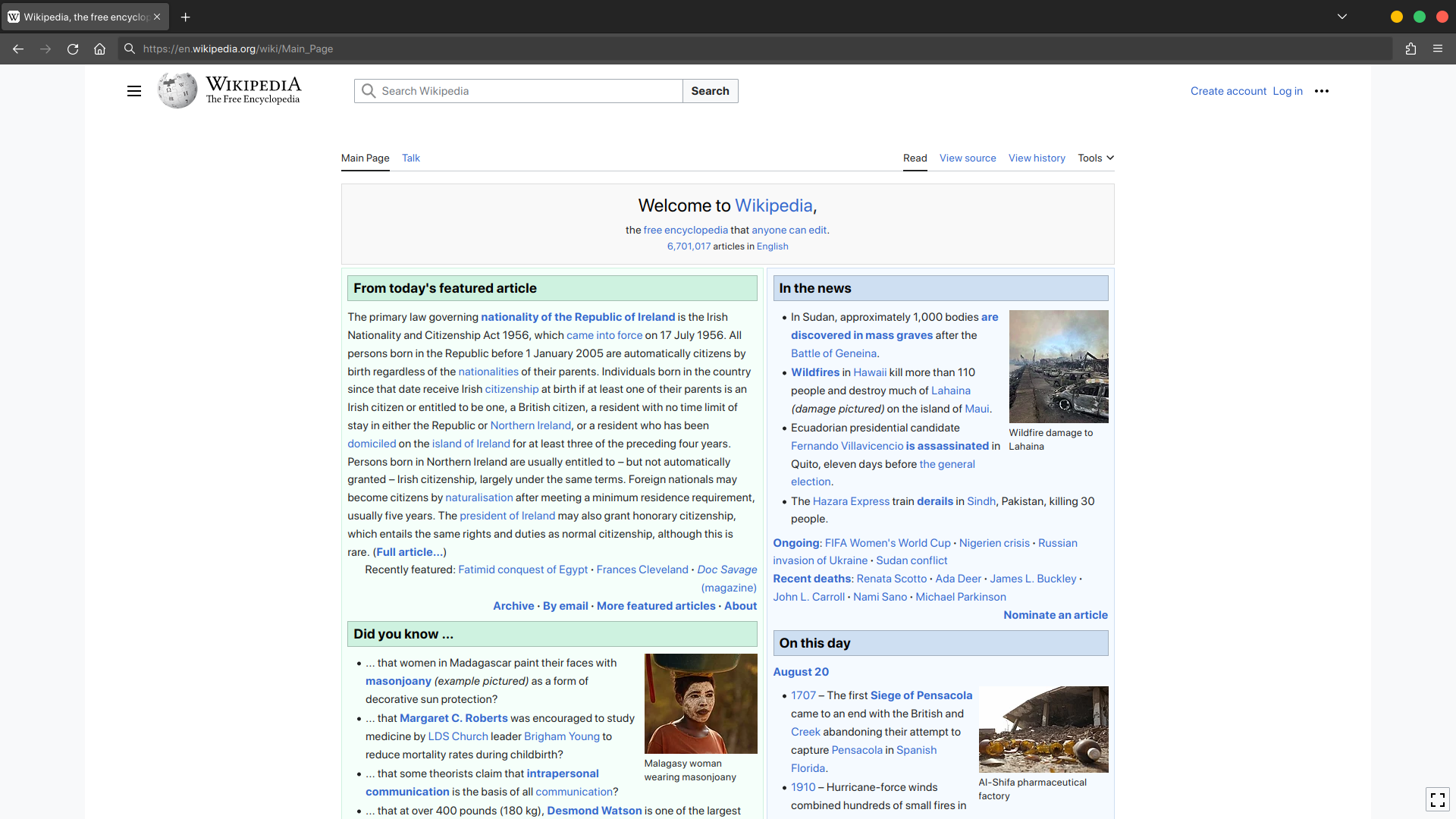Open the View history tab
1456x819 pixels.
pos(1037,158)
